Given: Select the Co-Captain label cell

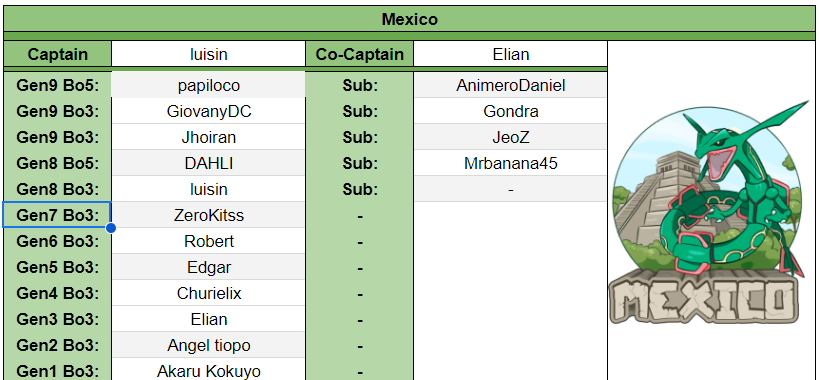Looking at the screenshot, I should coord(360,54).
